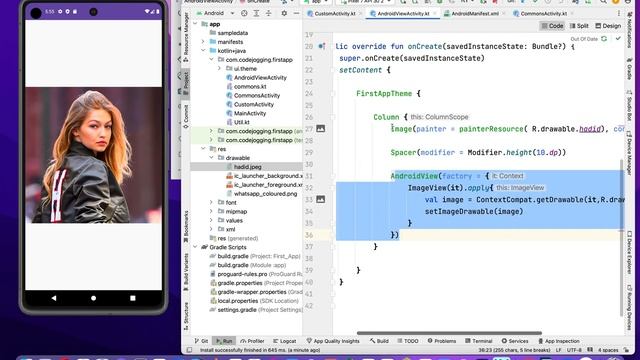
Task: Collapse the drawable folder
Action: pyautogui.click(x=211, y=158)
